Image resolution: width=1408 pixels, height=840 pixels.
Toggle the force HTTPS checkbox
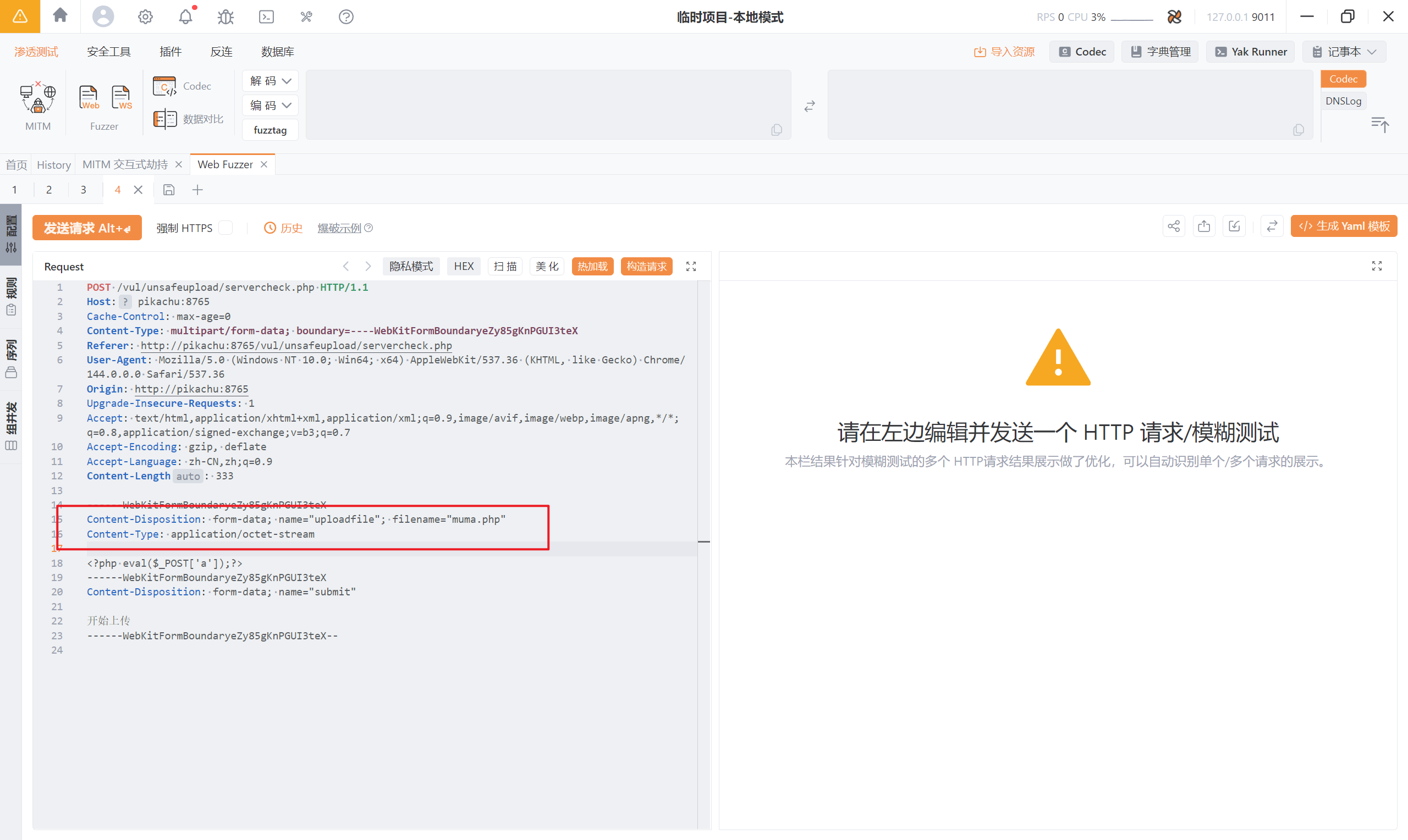coord(226,228)
